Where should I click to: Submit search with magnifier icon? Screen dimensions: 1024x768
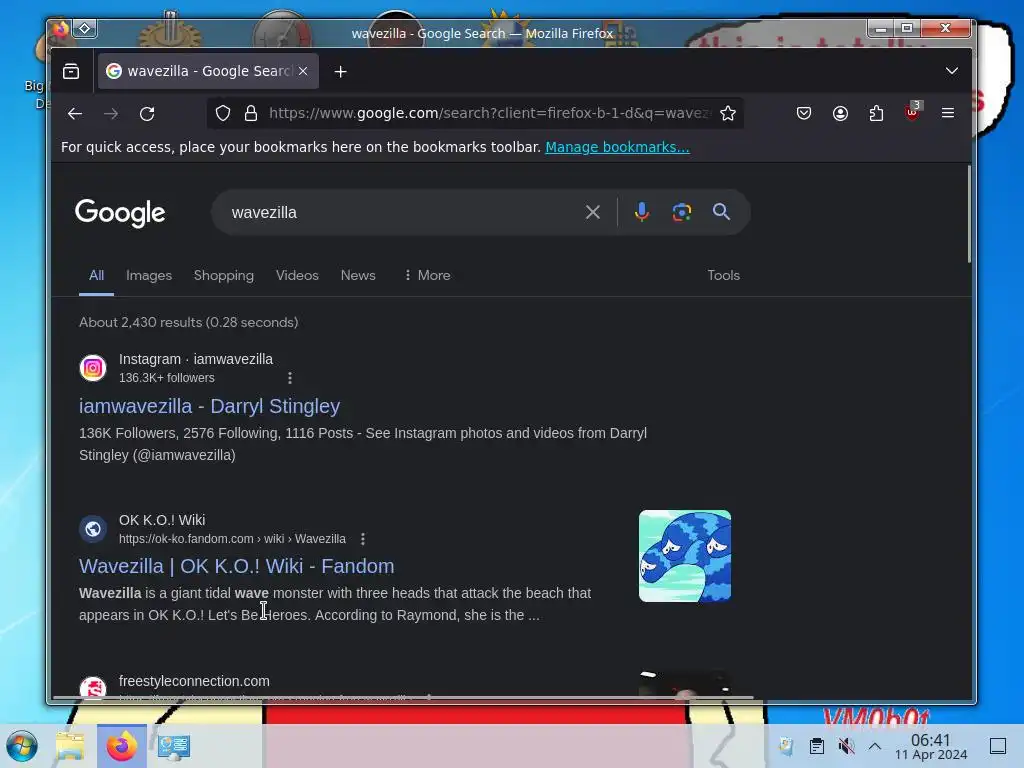(x=721, y=212)
